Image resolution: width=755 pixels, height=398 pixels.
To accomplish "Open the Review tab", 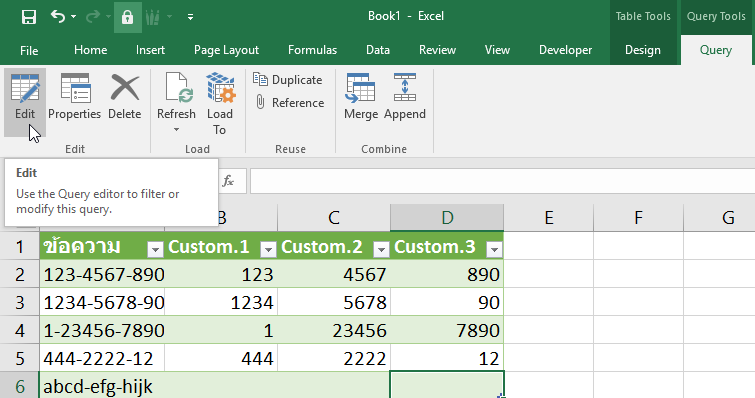I will tap(437, 50).
